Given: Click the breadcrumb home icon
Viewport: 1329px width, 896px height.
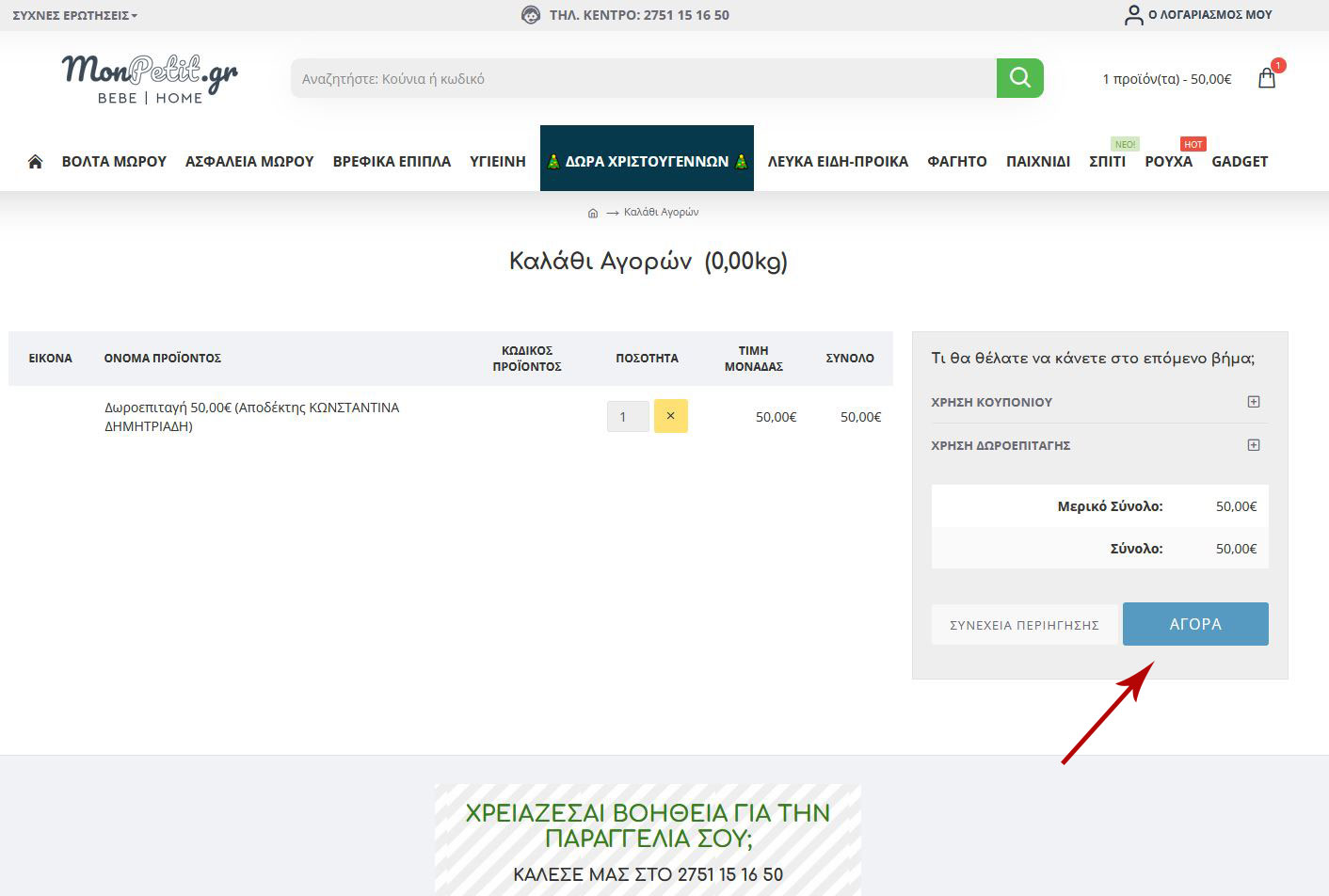Looking at the screenshot, I should pyautogui.click(x=592, y=213).
